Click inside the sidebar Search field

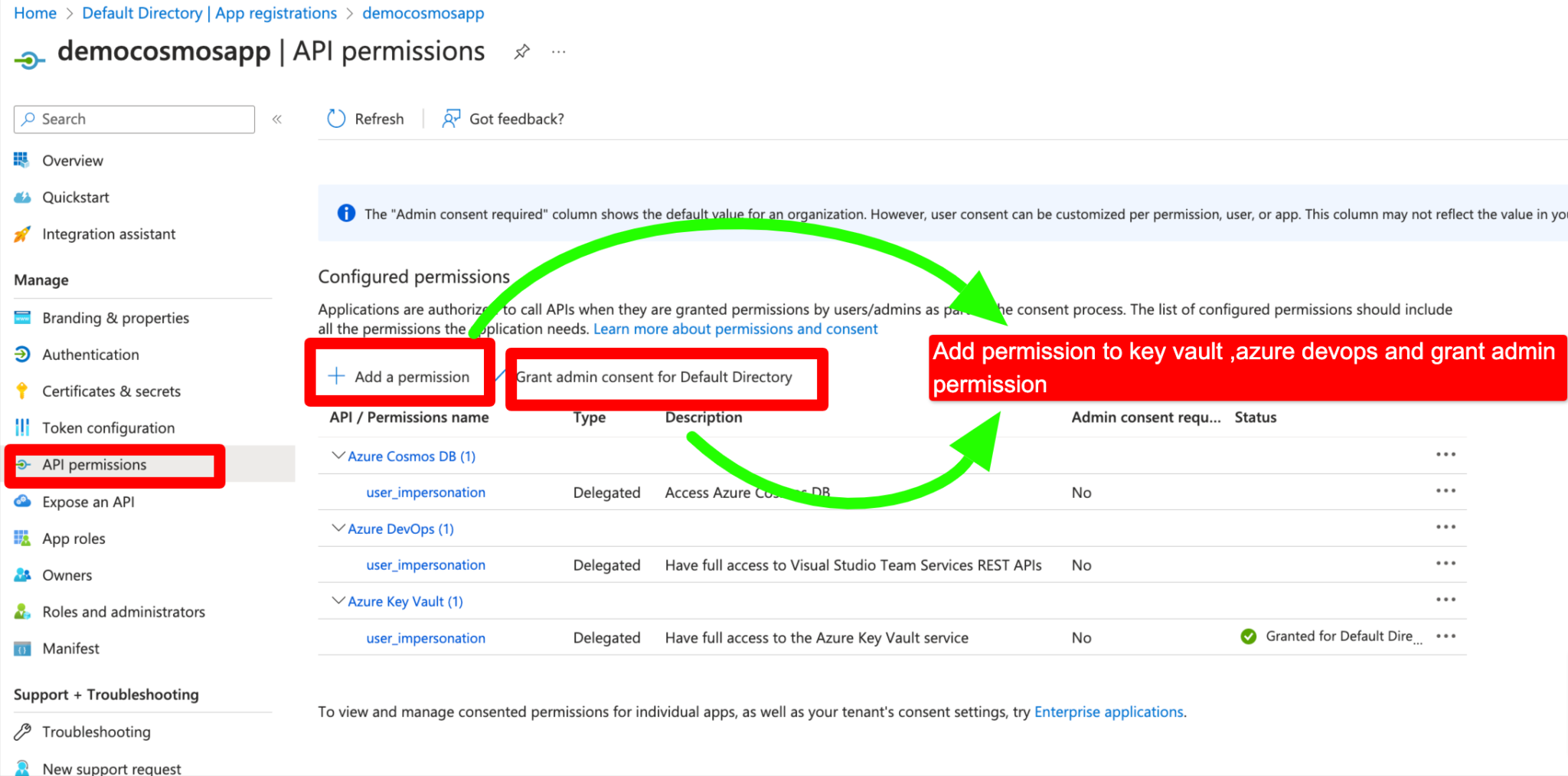[x=134, y=119]
